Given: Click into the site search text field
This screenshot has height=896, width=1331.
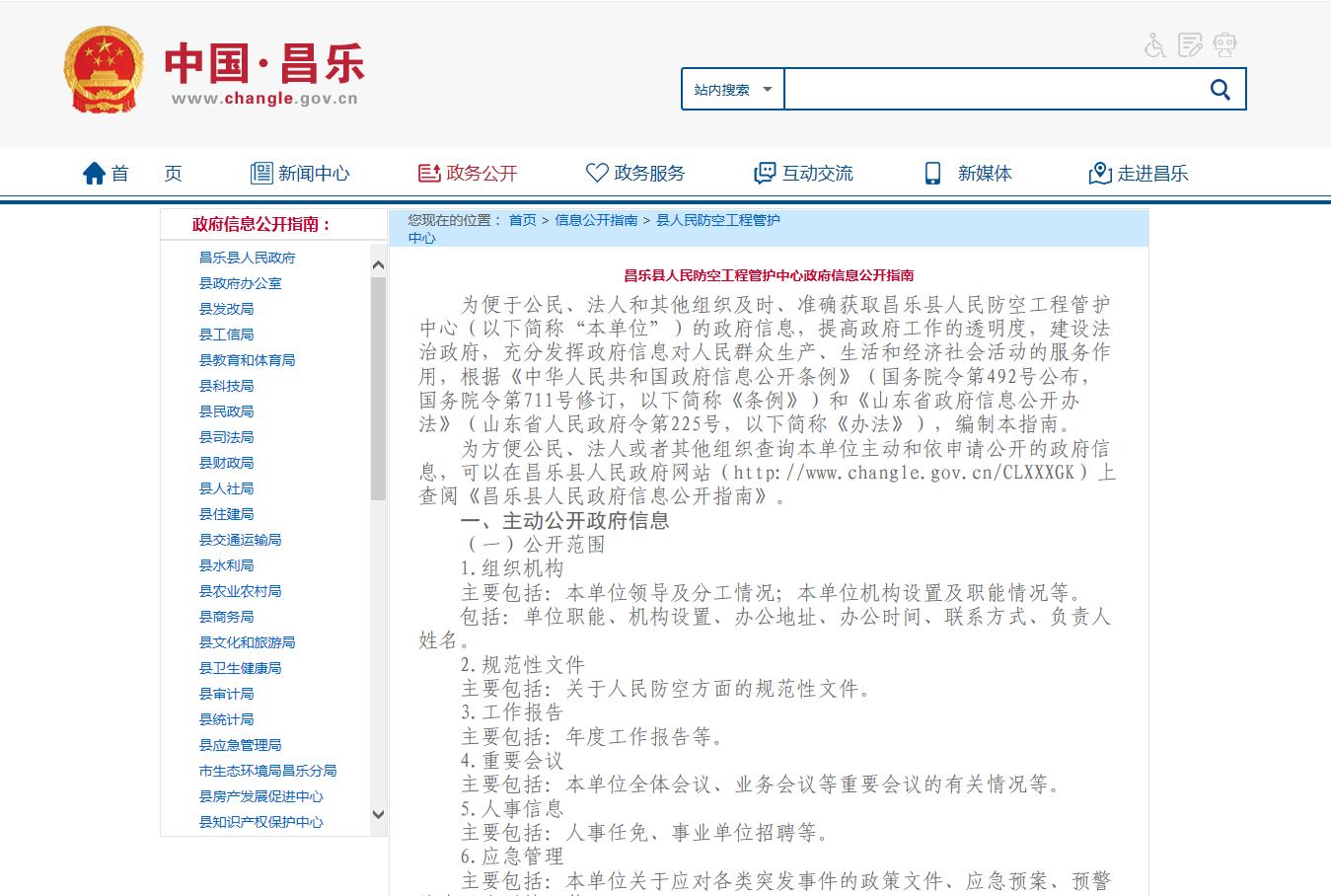Looking at the screenshot, I should [x=990, y=90].
